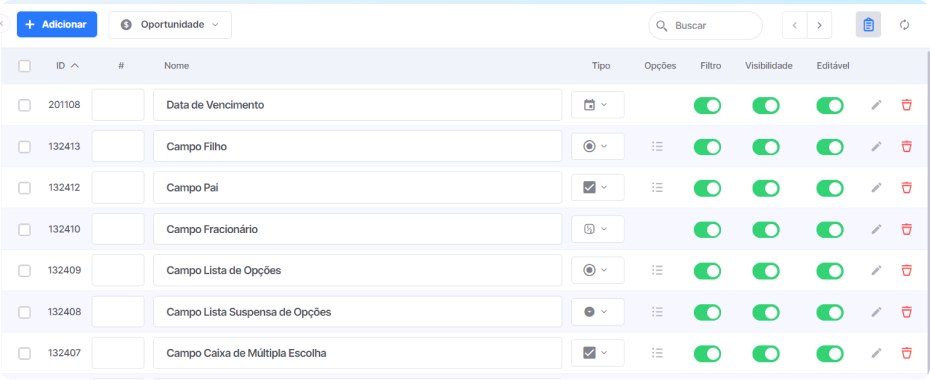Toggle the select-all checkbox in header
930x380 pixels.
(x=24, y=66)
